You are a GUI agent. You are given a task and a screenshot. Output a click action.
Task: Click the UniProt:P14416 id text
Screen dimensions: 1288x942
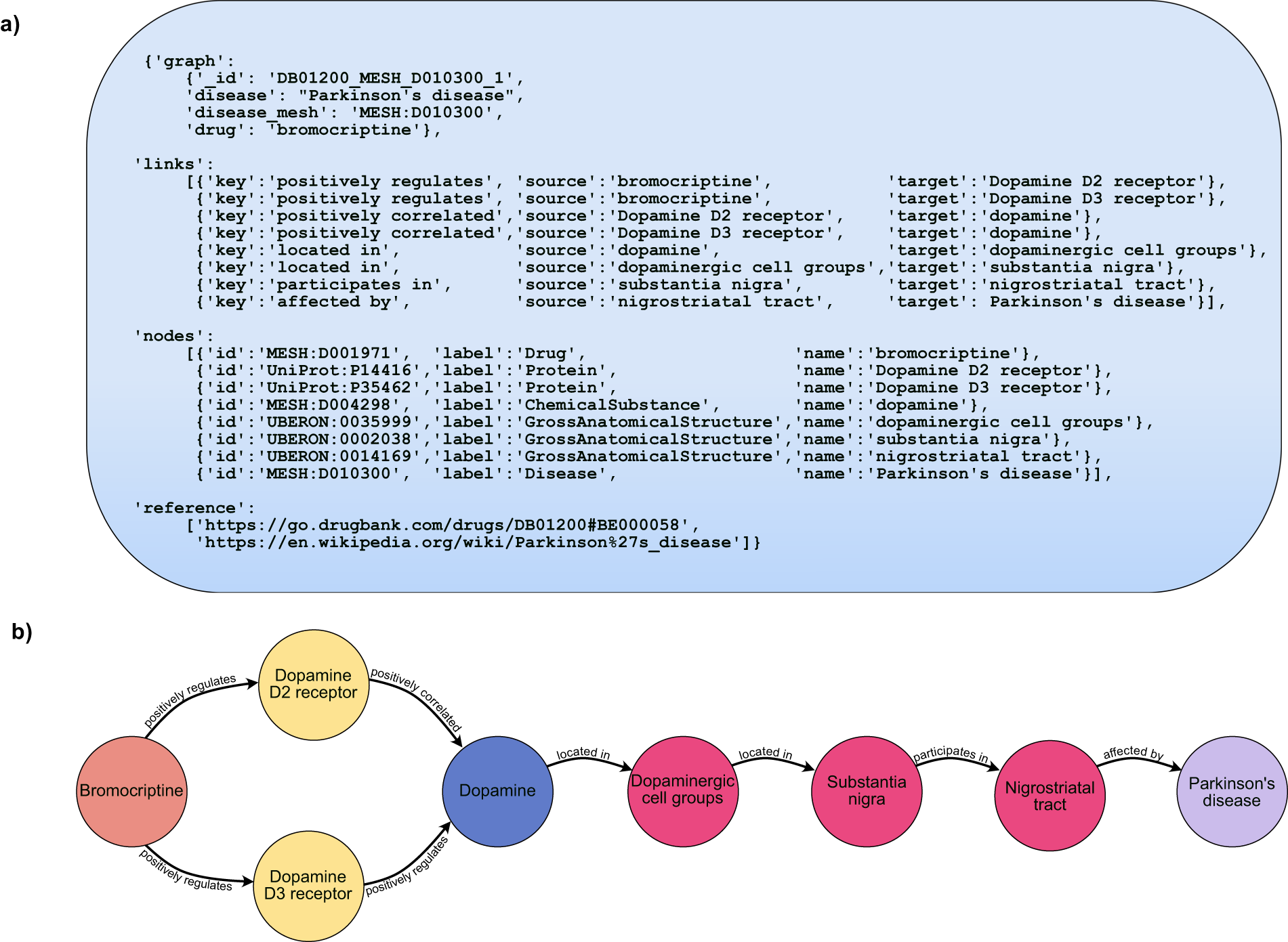coord(339,371)
